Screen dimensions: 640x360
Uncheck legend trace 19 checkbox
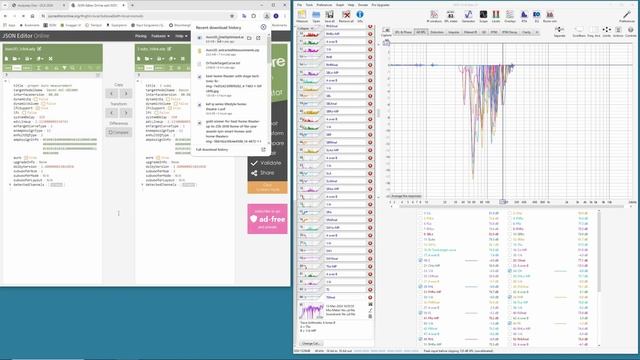click(420, 260)
